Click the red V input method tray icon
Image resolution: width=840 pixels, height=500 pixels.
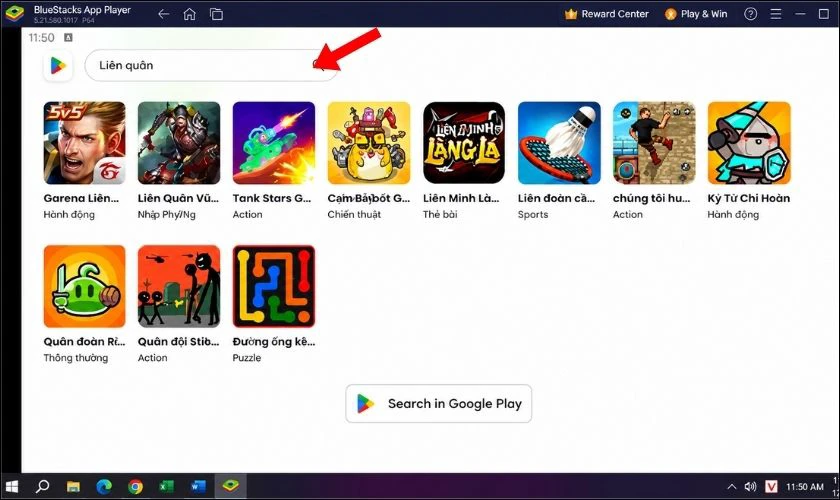pyautogui.click(x=771, y=487)
